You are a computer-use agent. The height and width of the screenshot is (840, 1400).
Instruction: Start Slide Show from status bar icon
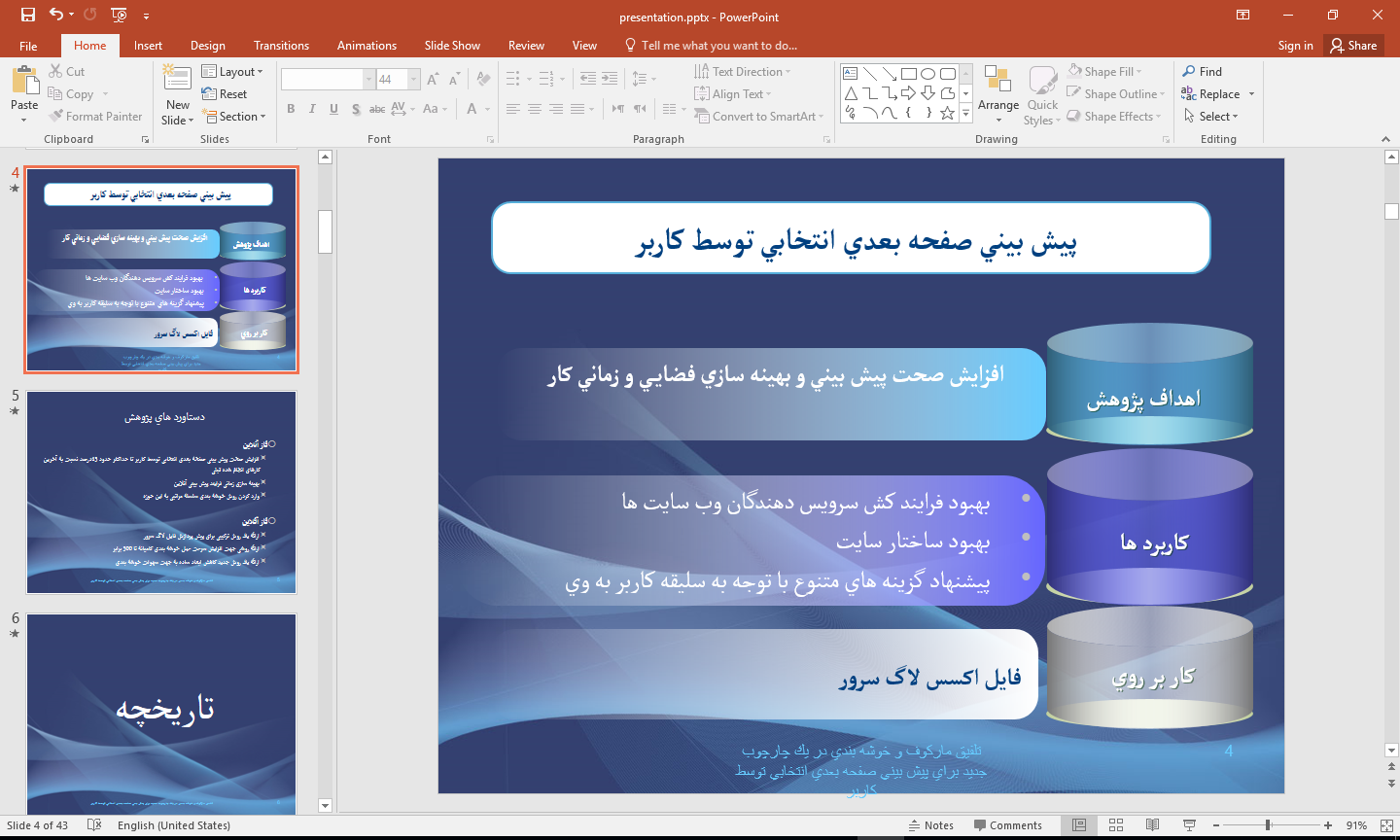[x=1189, y=825]
